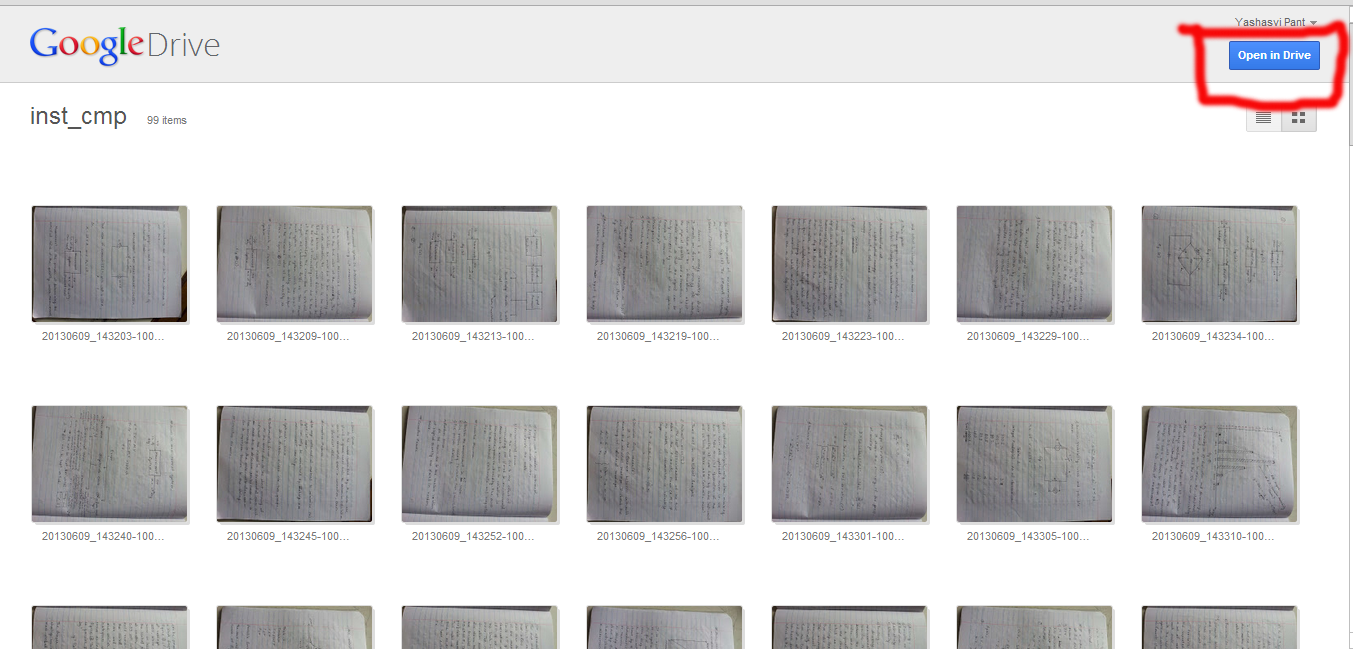Open thumbnail 20130609_143245-100
The image size is (1353, 649).
[x=295, y=464]
